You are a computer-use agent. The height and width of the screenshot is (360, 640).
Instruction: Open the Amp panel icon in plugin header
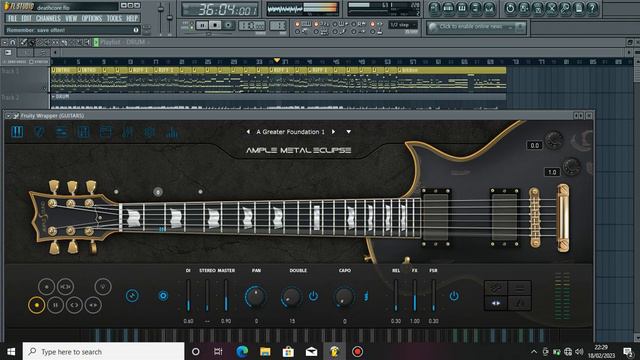[106, 132]
